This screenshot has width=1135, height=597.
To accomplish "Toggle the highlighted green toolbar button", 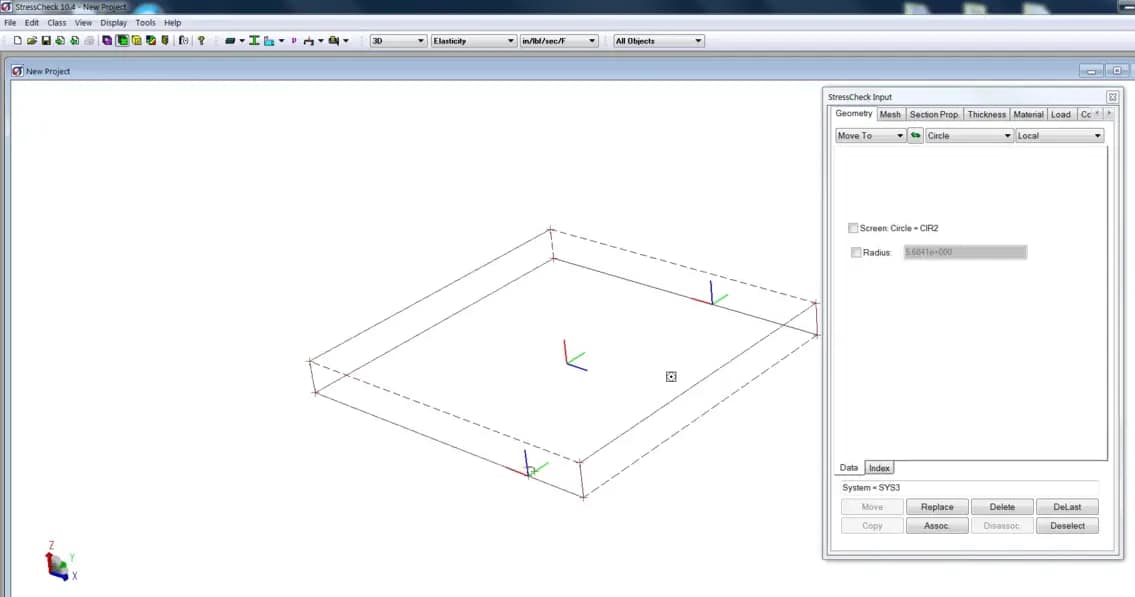I will 121,40.
